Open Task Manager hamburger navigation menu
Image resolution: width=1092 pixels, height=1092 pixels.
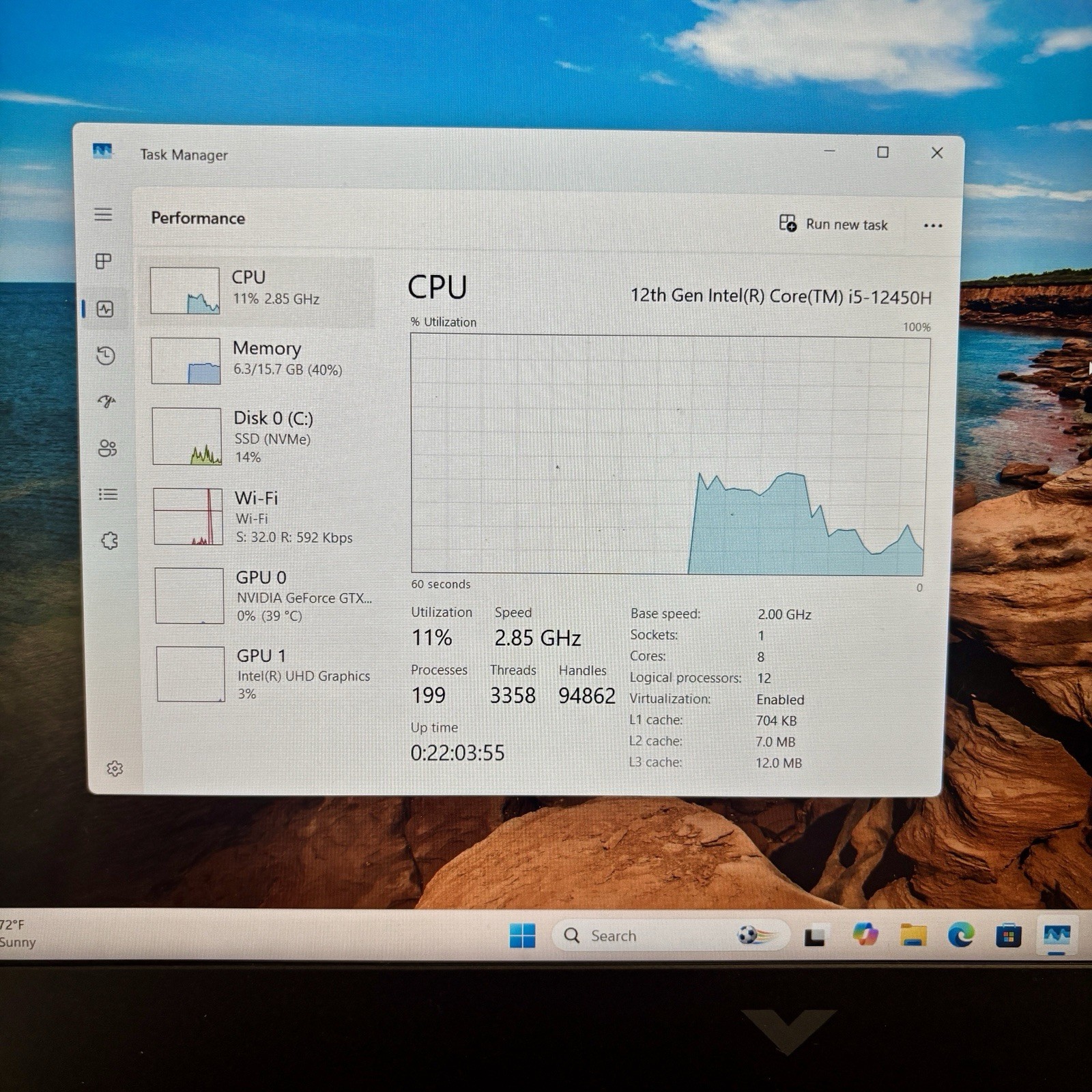tap(103, 214)
